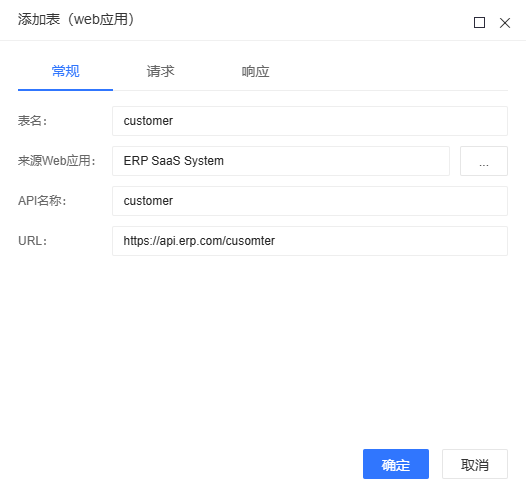
Task: Focus the API名称 input field
Action: (x=310, y=201)
